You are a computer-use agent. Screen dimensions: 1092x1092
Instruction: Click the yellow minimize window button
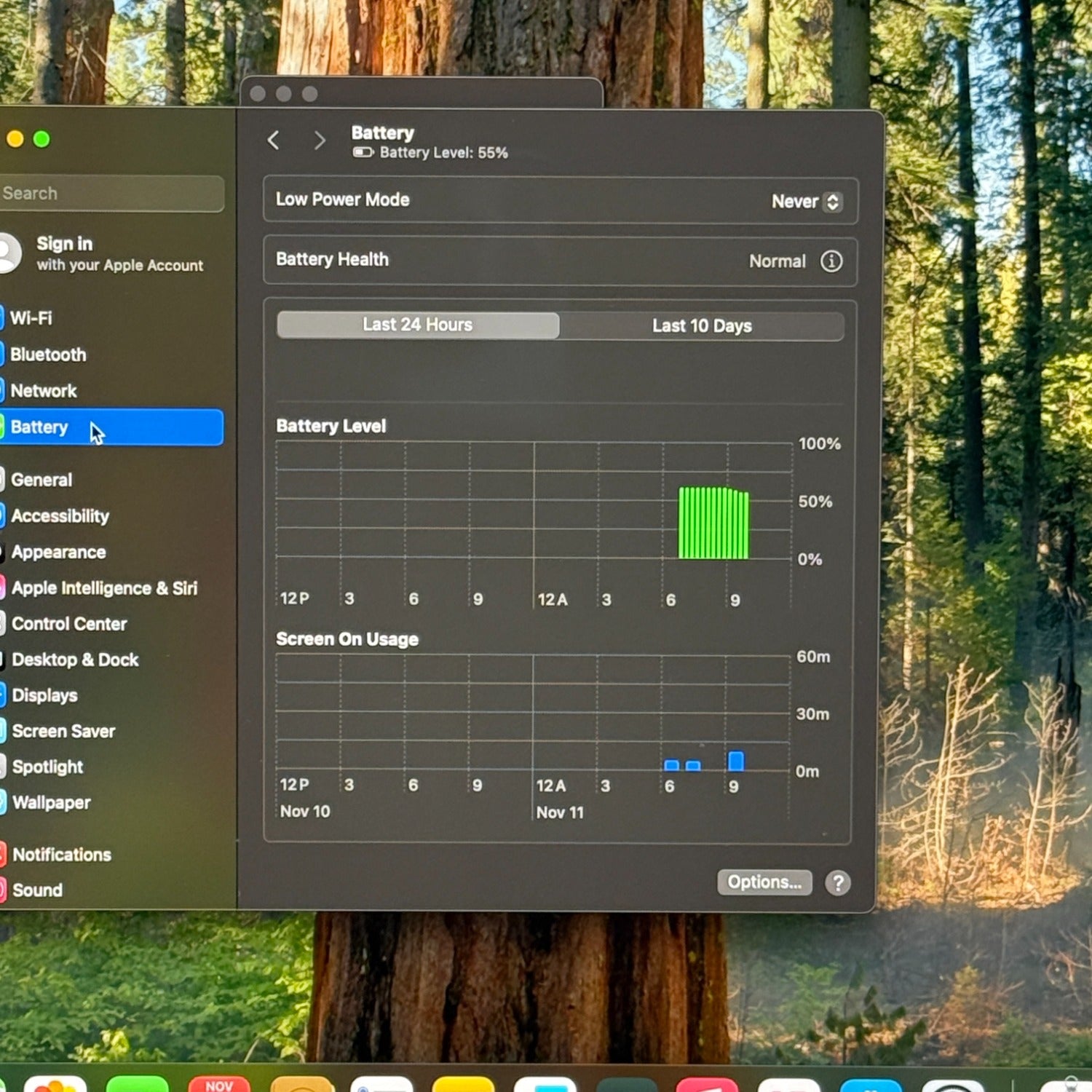tap(15, 139)
